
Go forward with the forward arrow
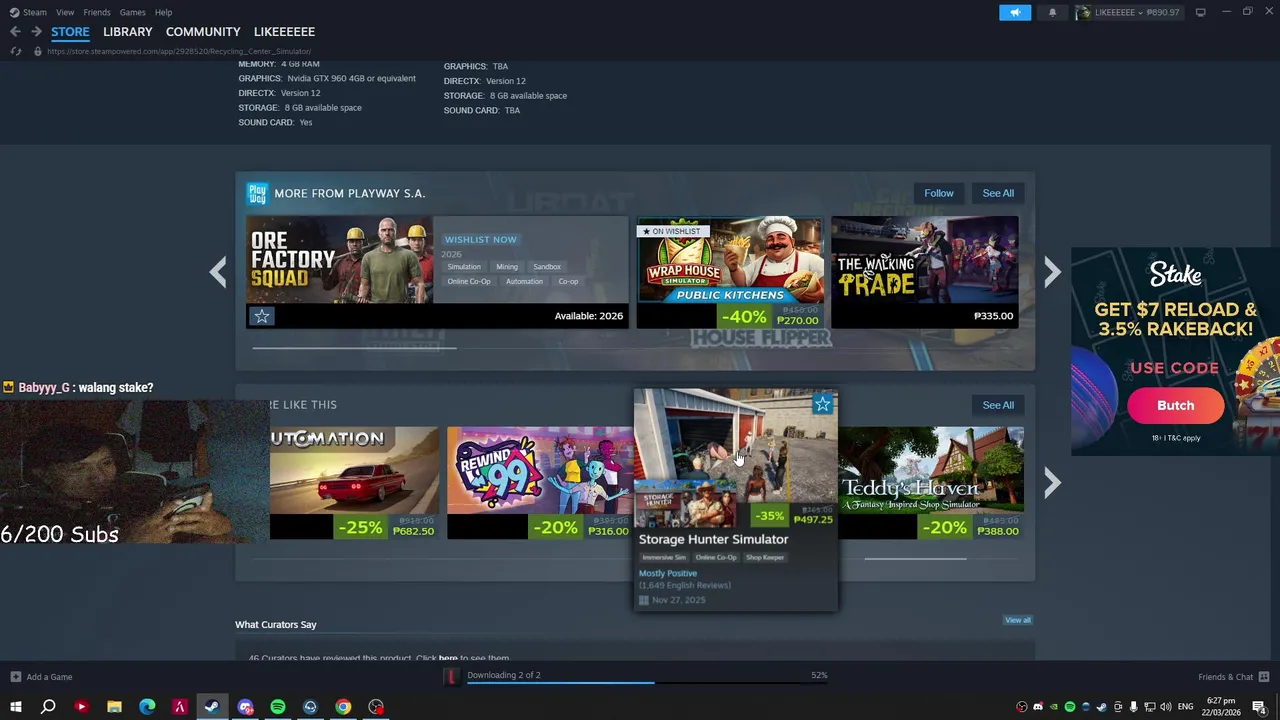[x=36, y=32]
